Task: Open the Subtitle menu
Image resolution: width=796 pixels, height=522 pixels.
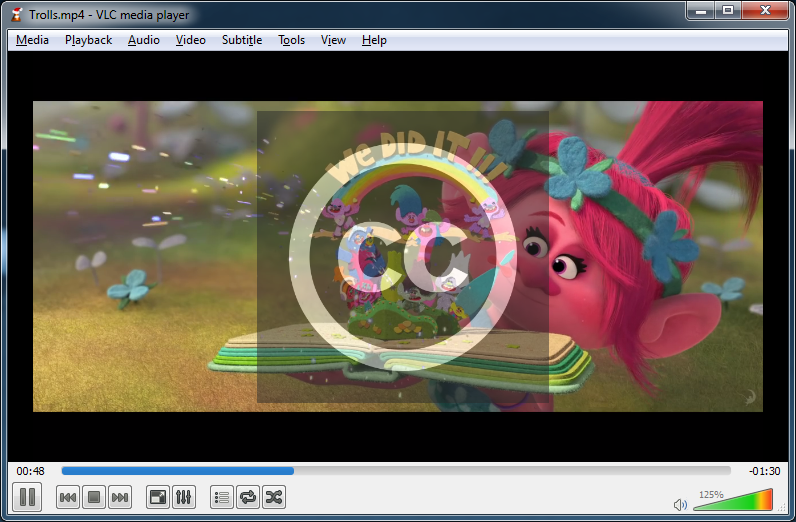Action: coord(242,40)
